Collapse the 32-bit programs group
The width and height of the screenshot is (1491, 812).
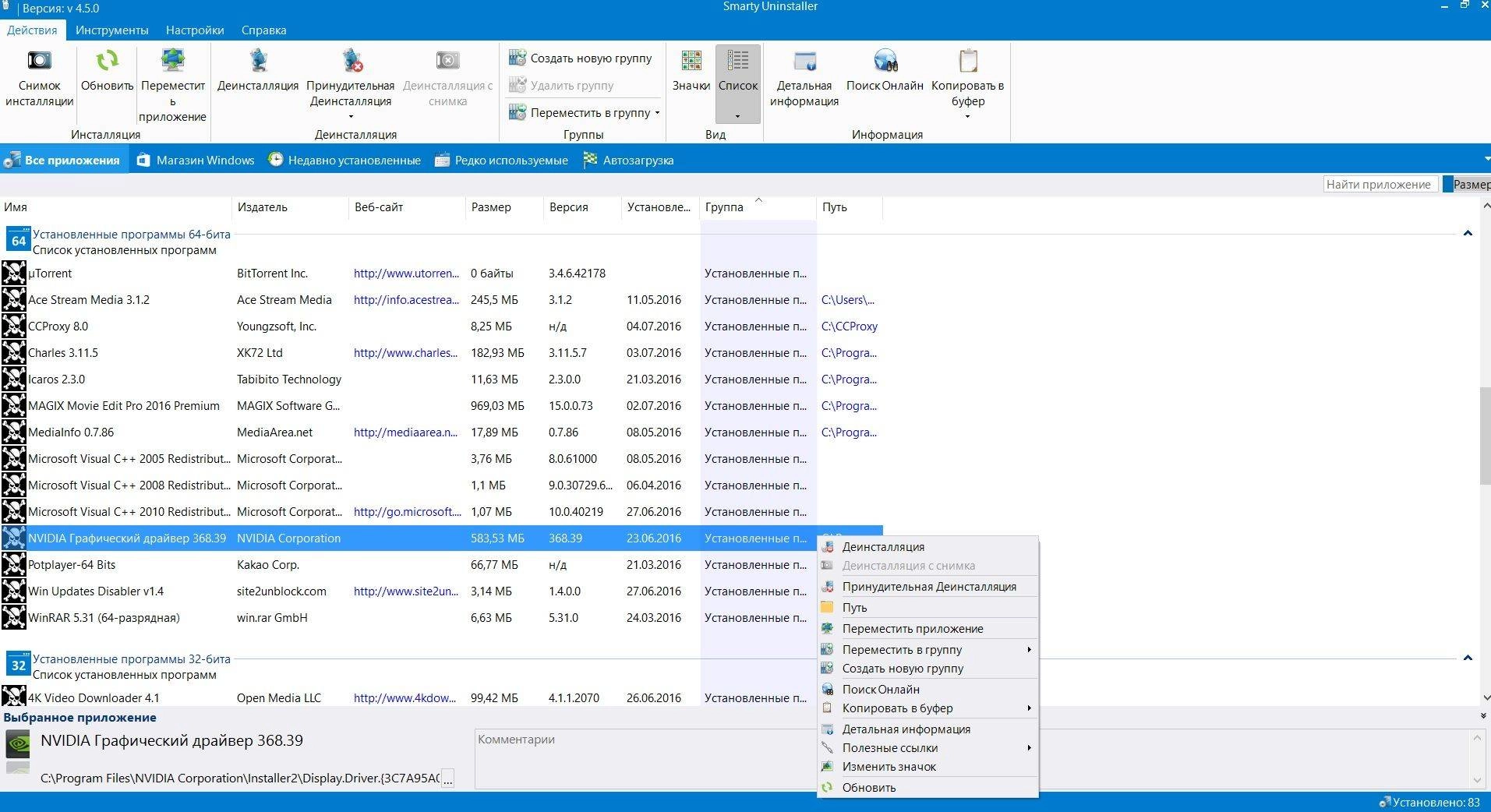[1468, 658]
